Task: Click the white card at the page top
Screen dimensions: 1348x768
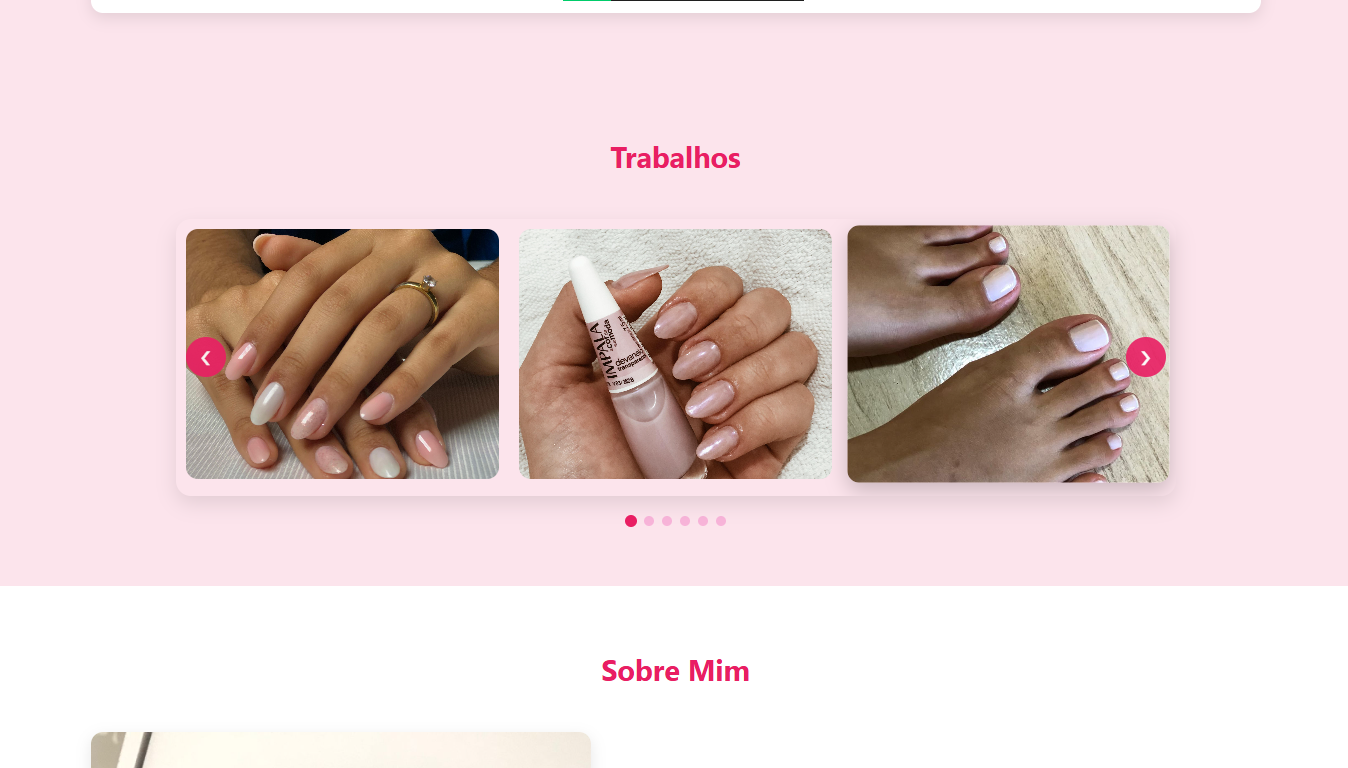Action: click(676, 6)
